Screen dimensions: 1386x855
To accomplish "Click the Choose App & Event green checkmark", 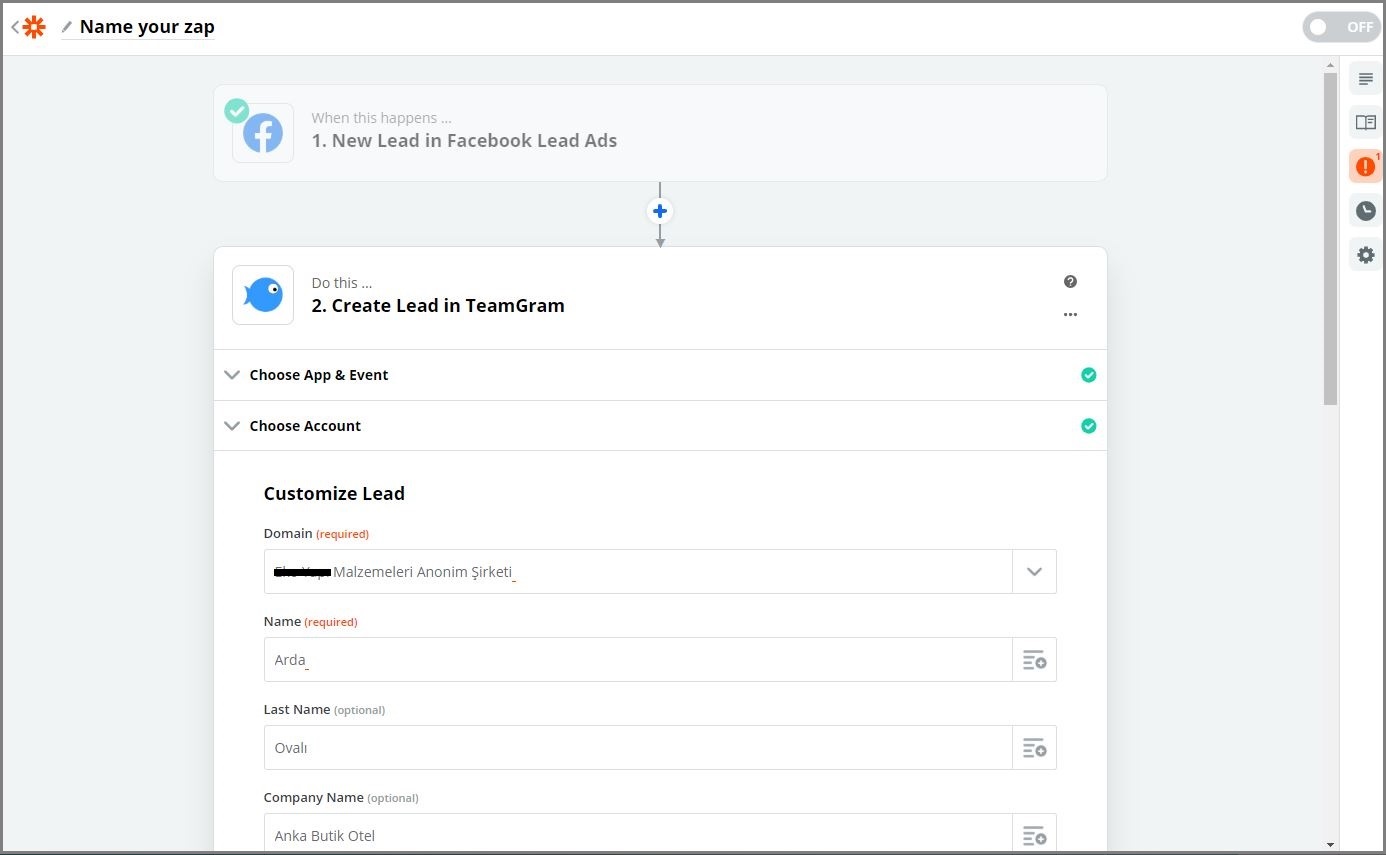I will point(1088,375).
